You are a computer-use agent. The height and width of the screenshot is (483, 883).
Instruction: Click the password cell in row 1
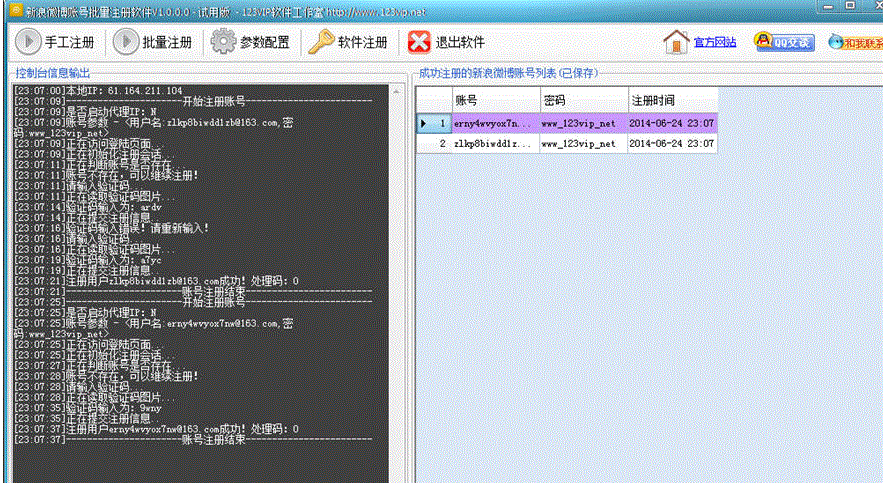coord(584,123)
